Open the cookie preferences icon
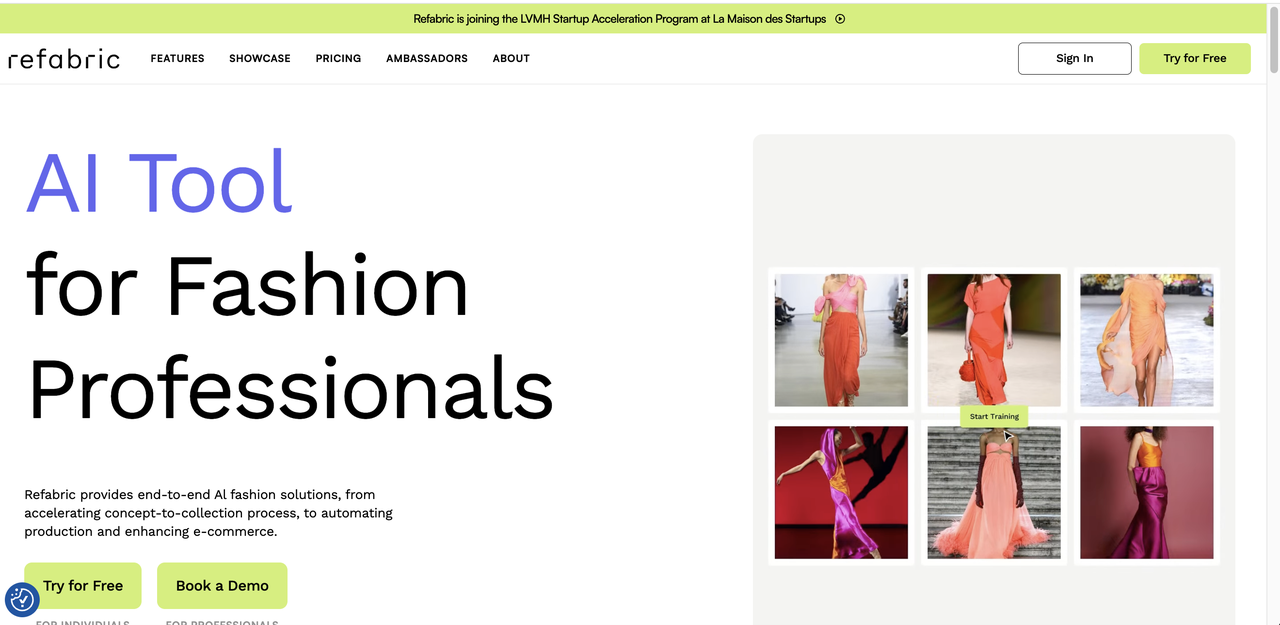 (x=22, y=599)
